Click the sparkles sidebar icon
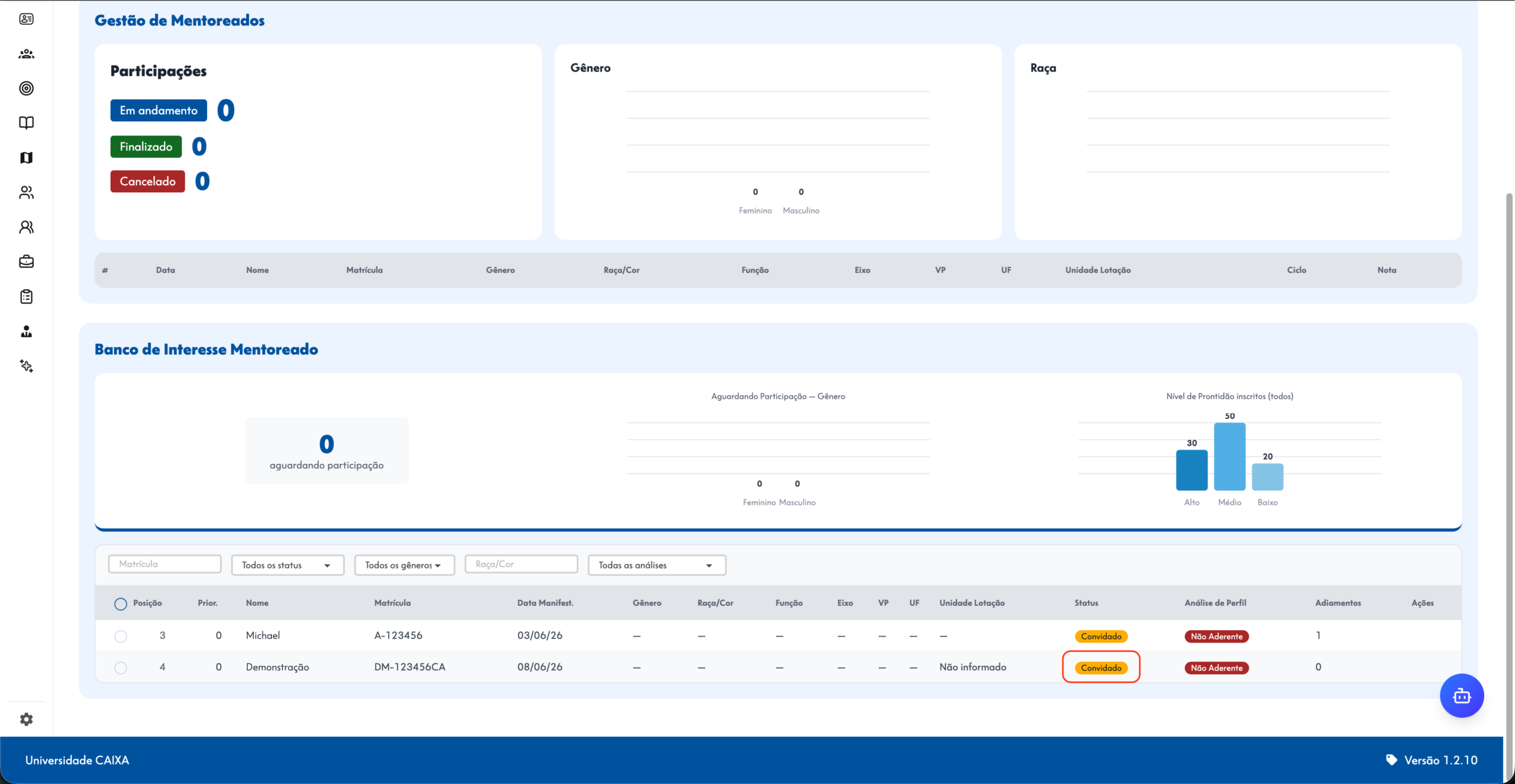 point(26,366)
